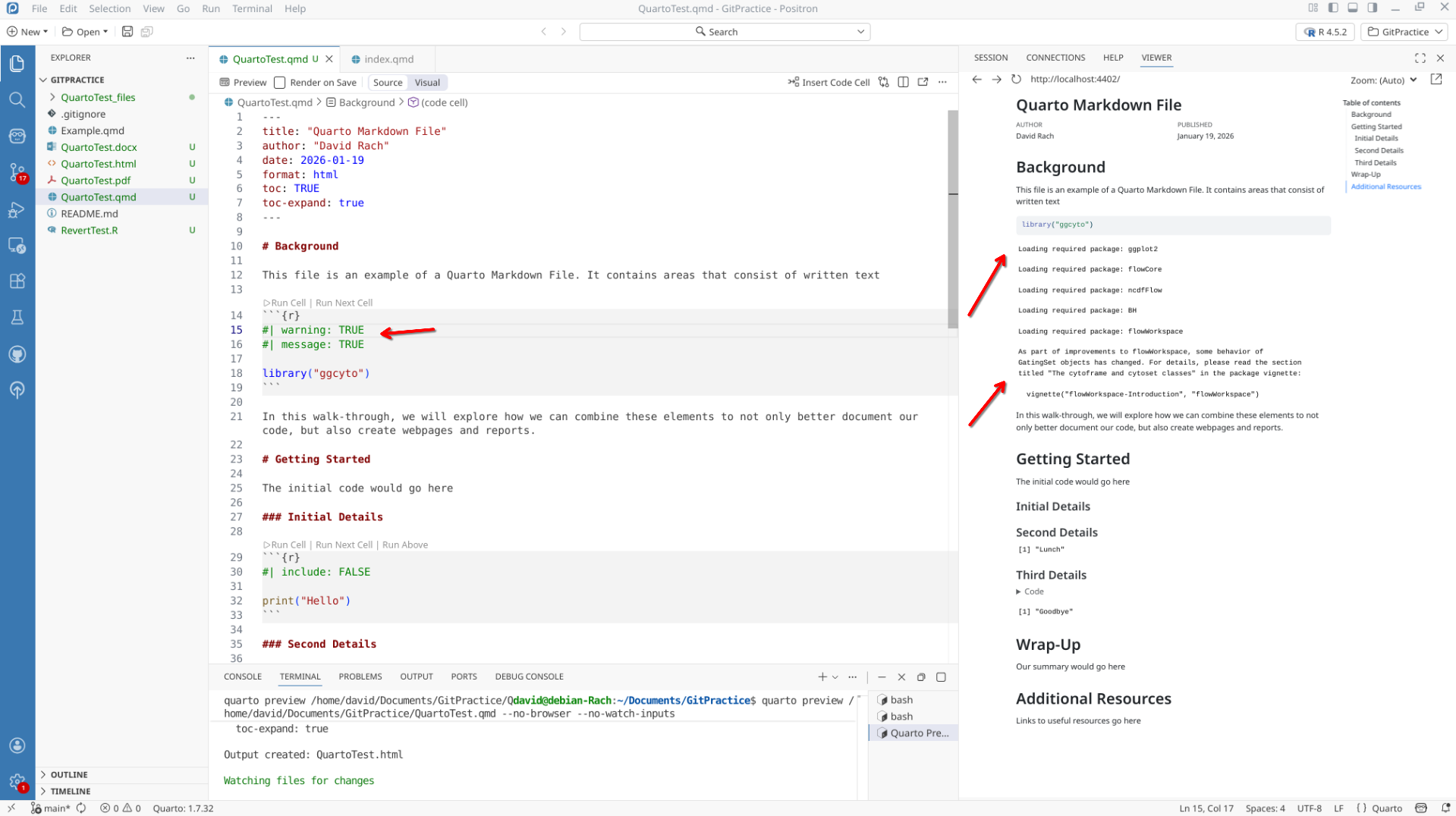Click Additional Resources in table of contents

coord(1385,187)
